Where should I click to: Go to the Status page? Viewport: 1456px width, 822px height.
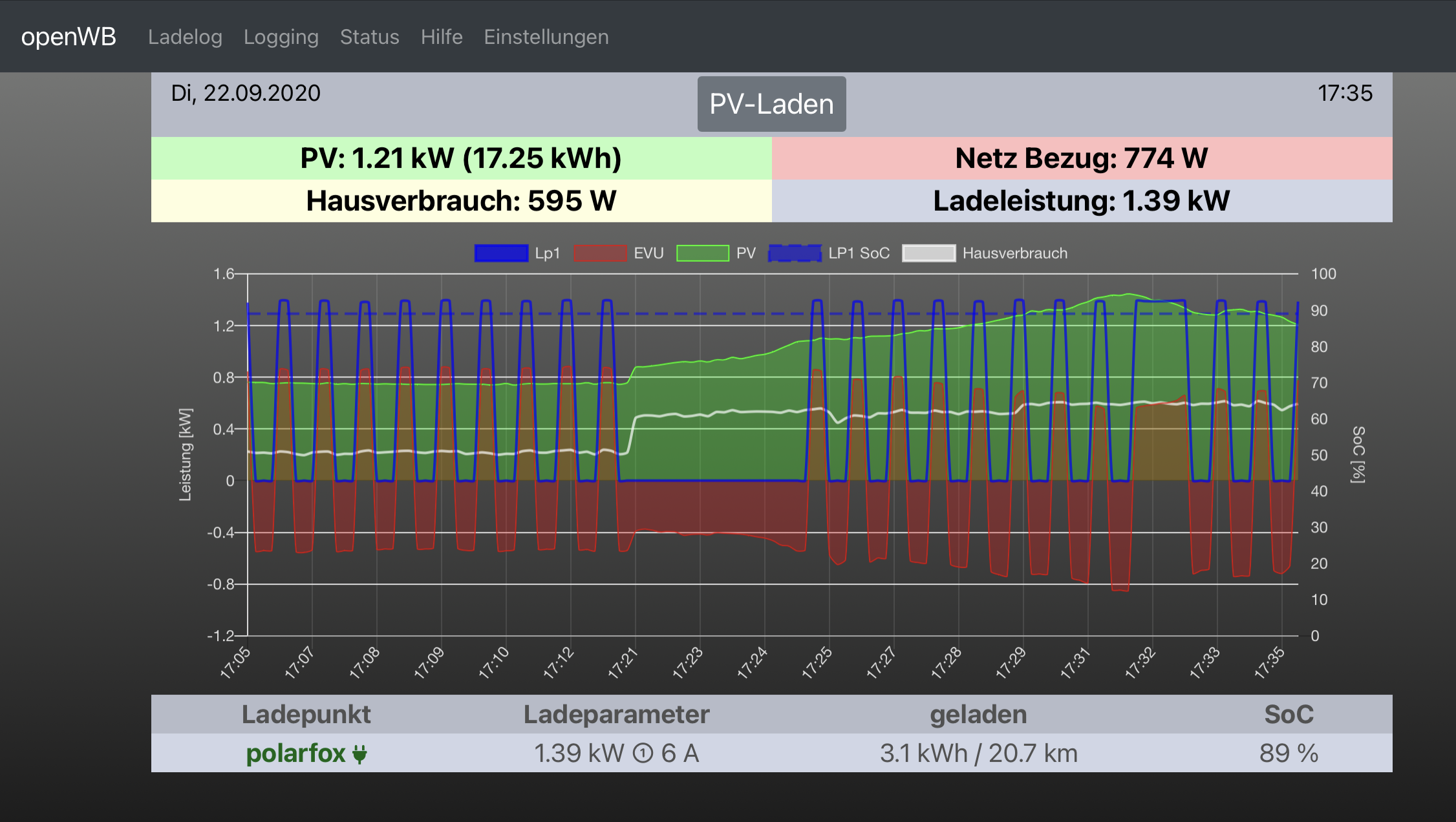pos(370,37)
